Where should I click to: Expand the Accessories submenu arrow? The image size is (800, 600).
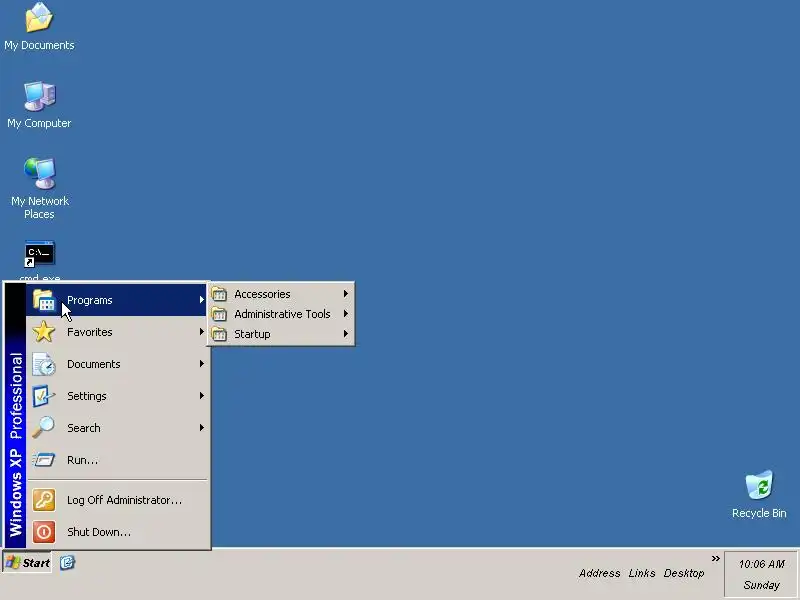(345, 294)
